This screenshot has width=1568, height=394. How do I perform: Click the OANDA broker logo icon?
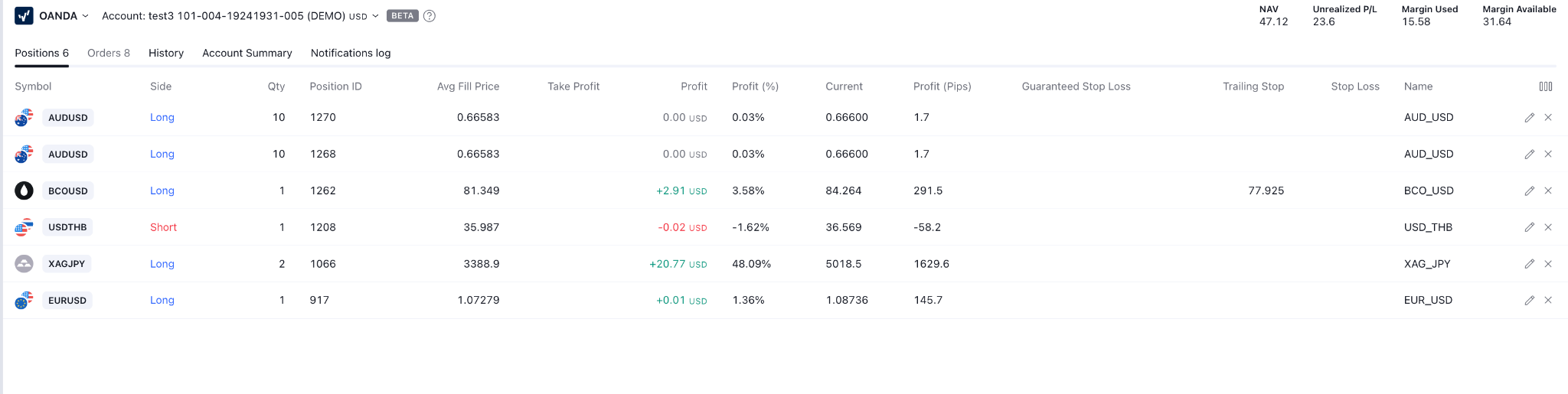tap(24, 15)
